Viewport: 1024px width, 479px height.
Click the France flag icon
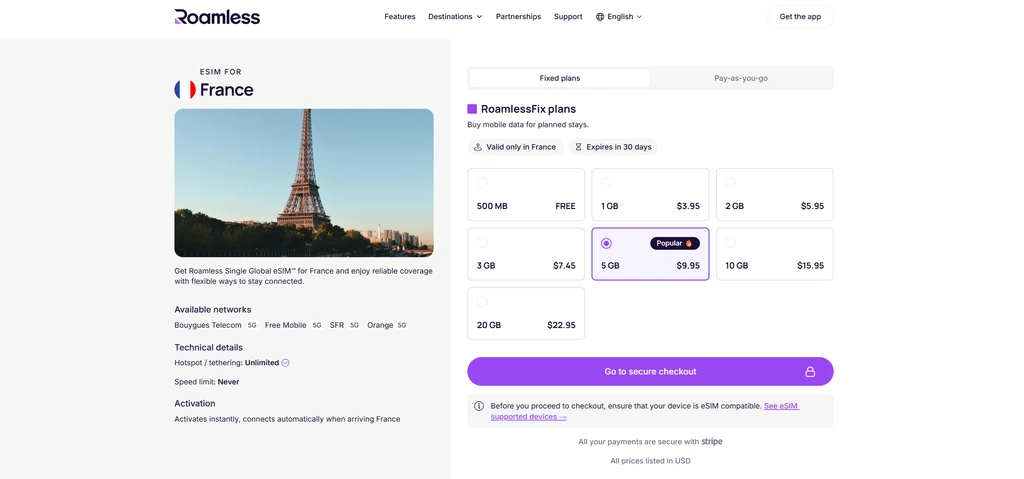(185, 90)
